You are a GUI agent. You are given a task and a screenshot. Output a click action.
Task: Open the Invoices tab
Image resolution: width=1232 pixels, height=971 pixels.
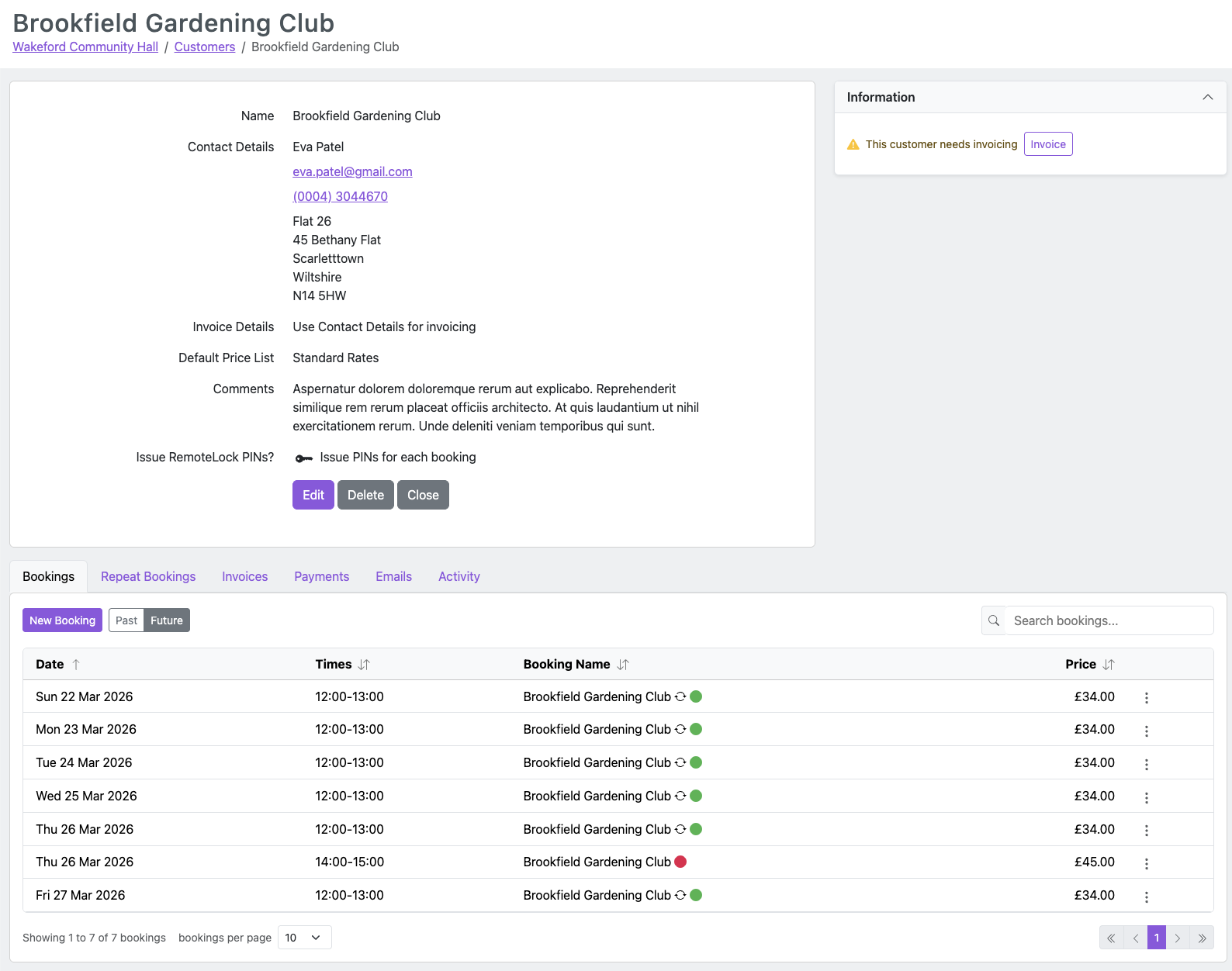coord(244,576)
